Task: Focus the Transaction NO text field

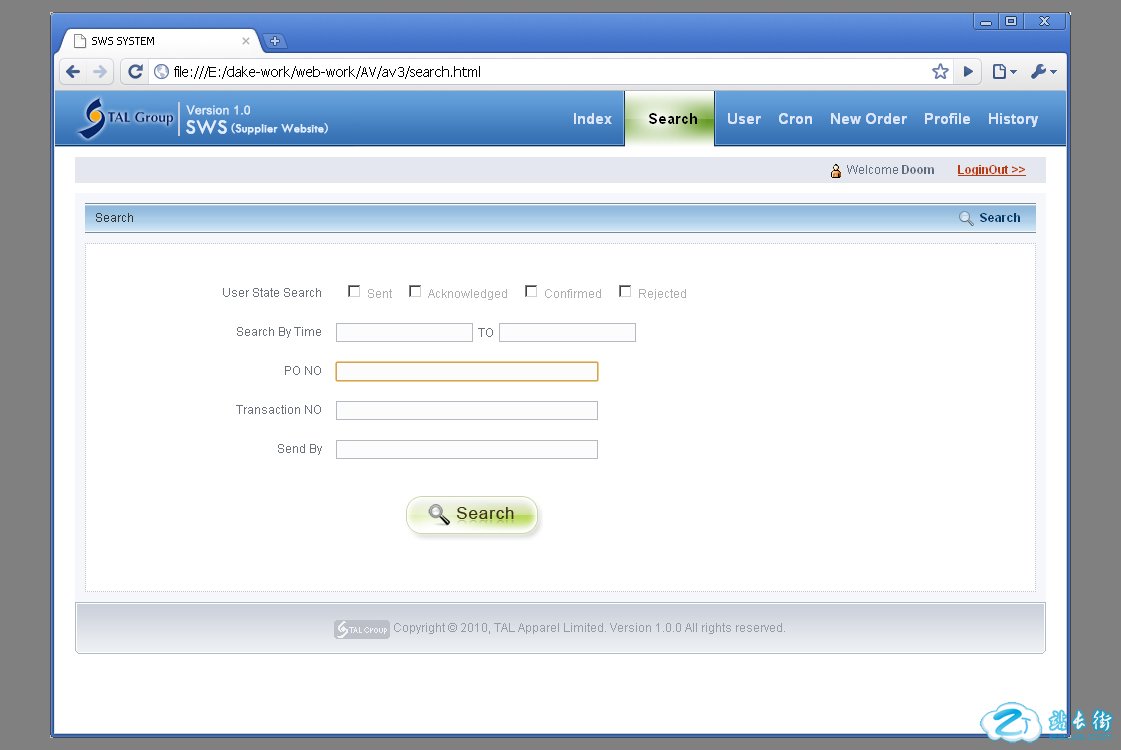Action: (x=467, y=411)
